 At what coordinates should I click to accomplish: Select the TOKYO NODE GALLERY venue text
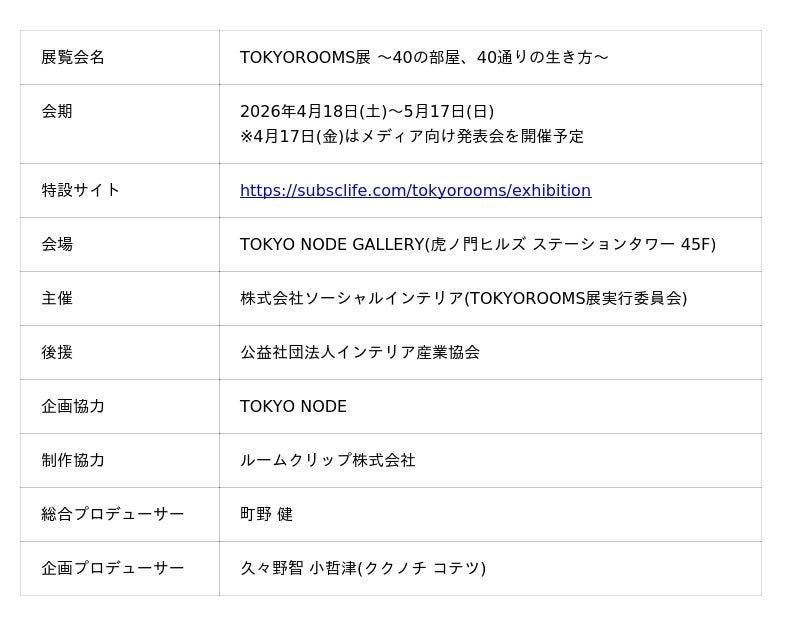(477, 244)
